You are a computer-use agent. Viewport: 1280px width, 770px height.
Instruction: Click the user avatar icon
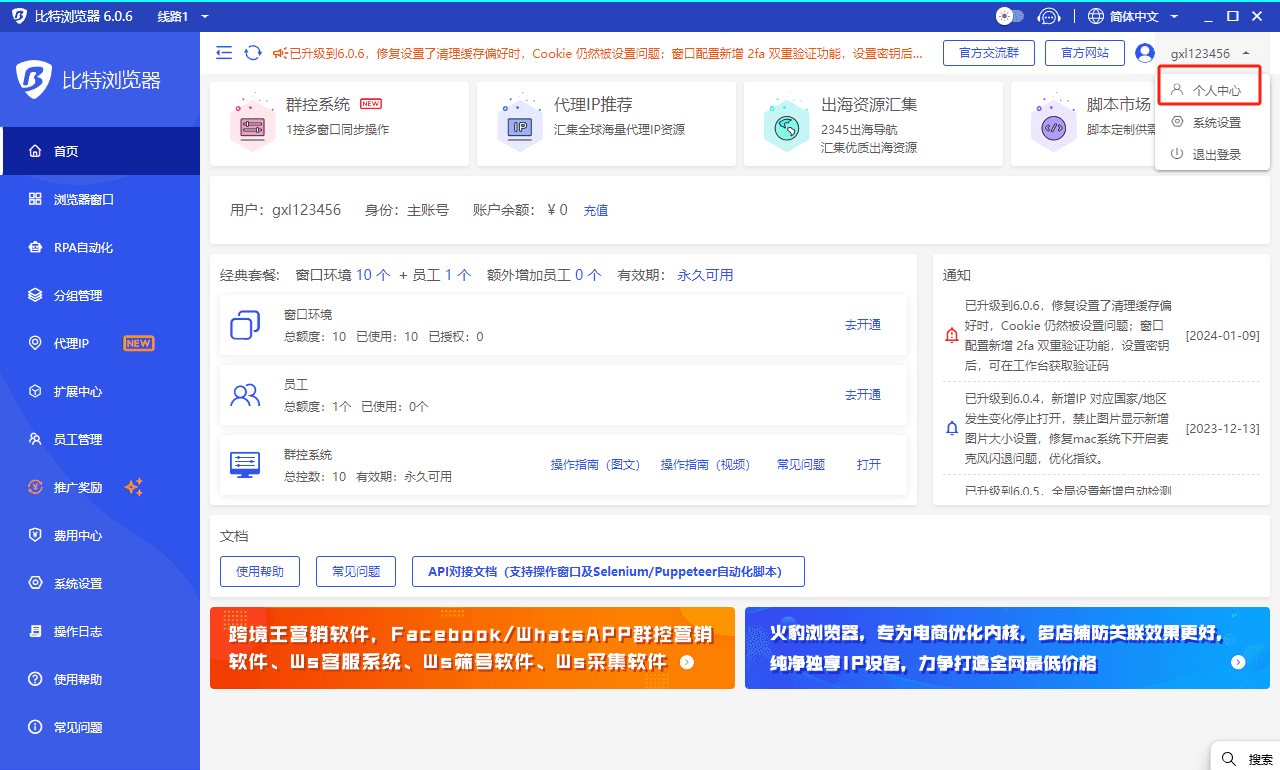(x=1146, y=53)
